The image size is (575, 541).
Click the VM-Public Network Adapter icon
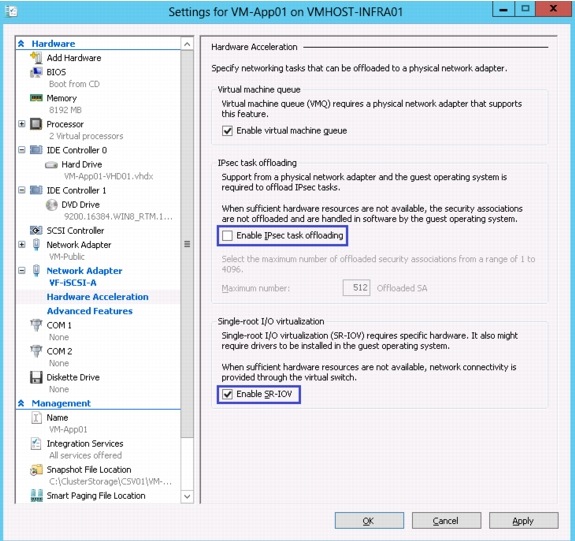point(36,245)
